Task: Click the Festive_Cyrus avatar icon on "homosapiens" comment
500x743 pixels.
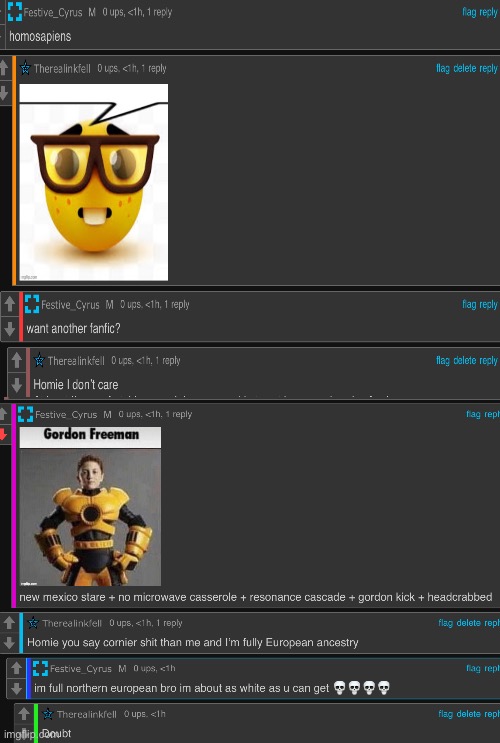Action: (15, 12)
